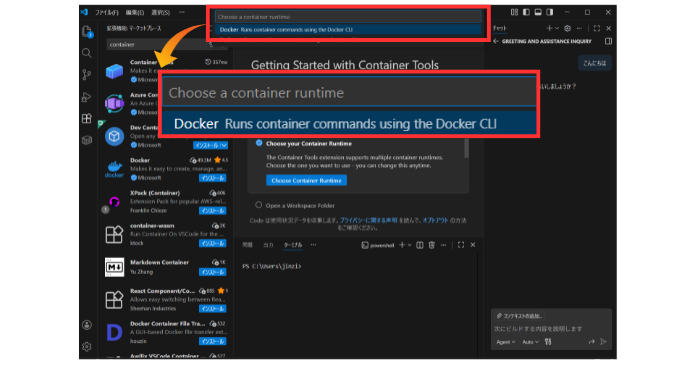Open chat panel more actions menu

tap(579, 28)
